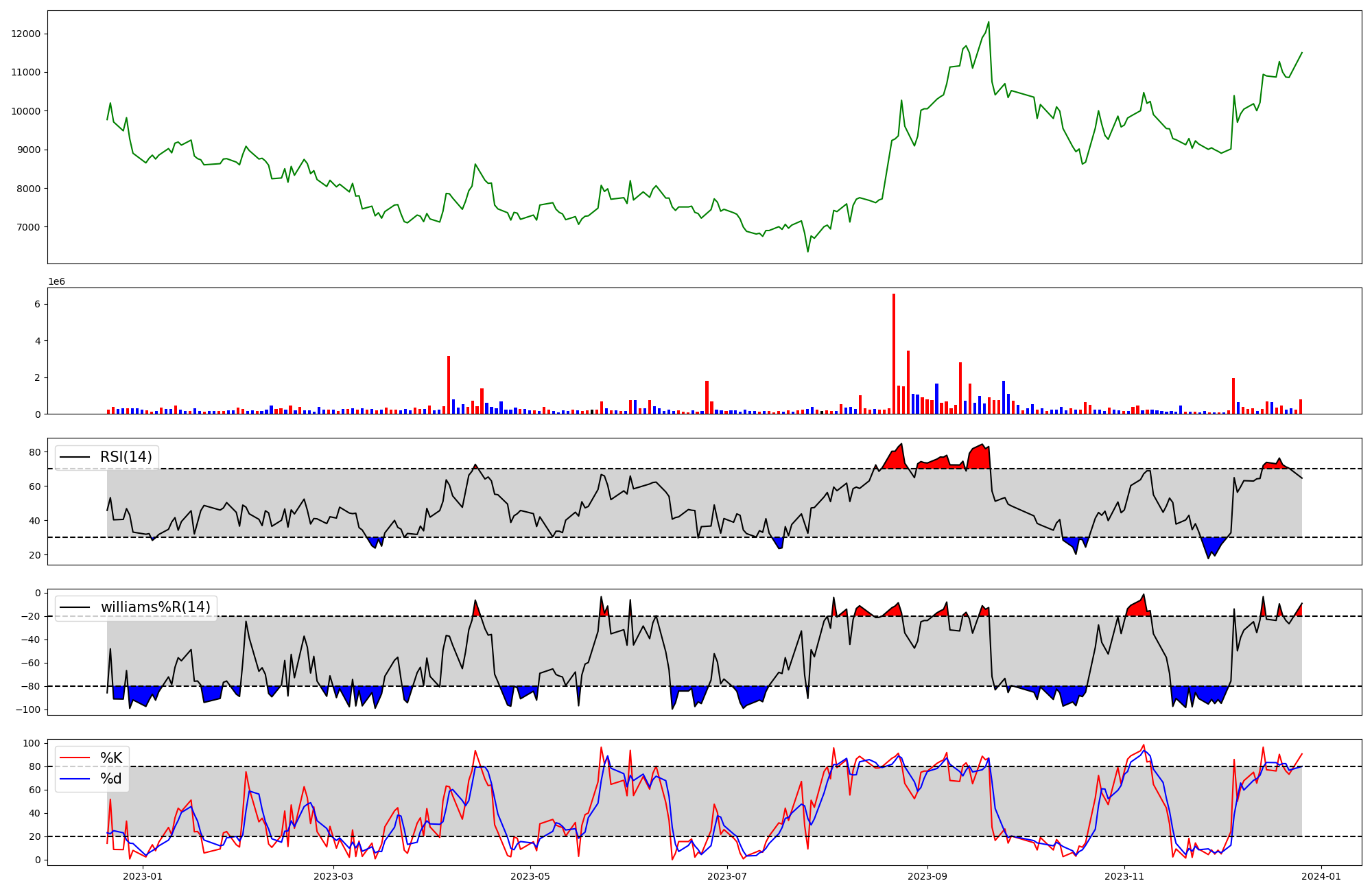This screenshot has width=1372, height=892.
Task: Click the 12000 price axis tick label
Action: pyautogui.click(x=26, y=34)
